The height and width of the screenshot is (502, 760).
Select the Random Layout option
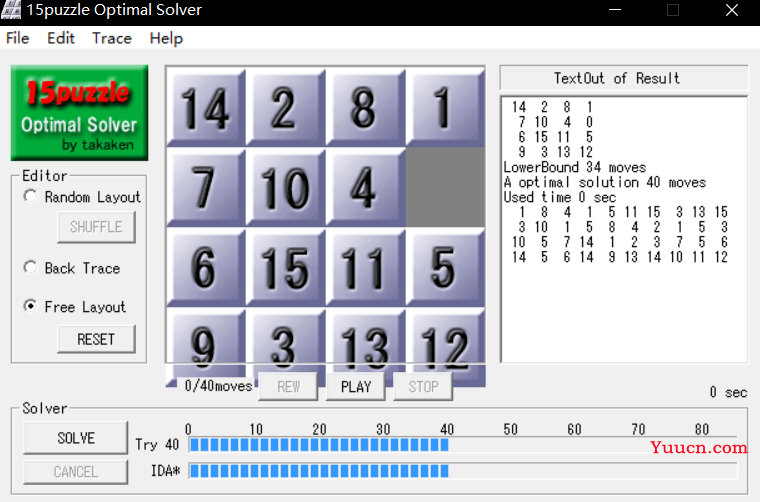pyautogui.click(x=30, y=197)
